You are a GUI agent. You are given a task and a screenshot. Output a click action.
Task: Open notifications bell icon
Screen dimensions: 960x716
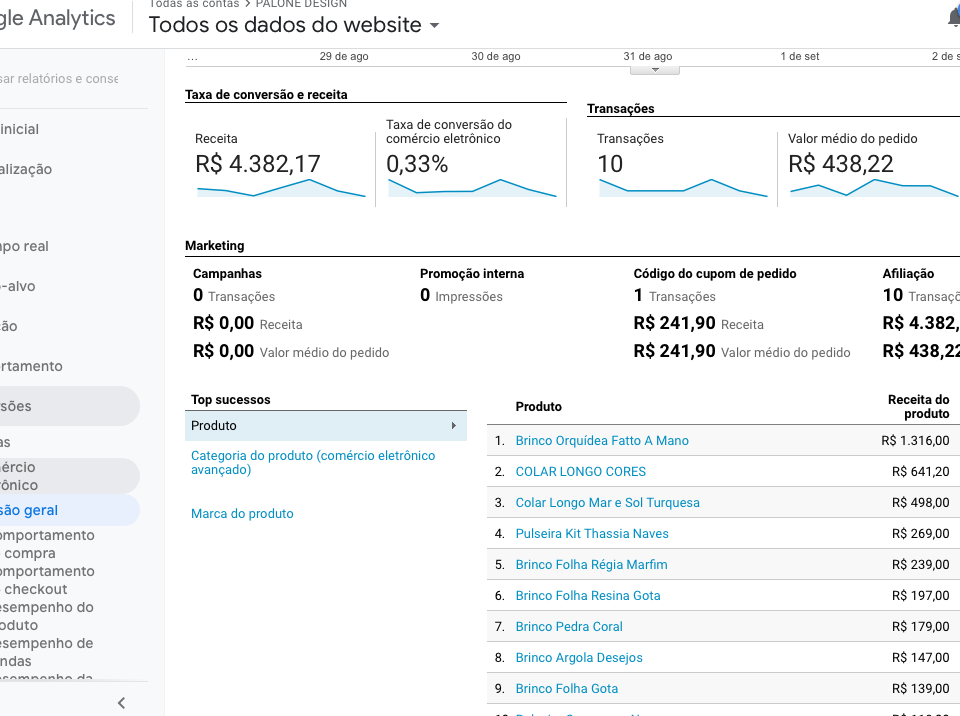[x=954, y=17]
